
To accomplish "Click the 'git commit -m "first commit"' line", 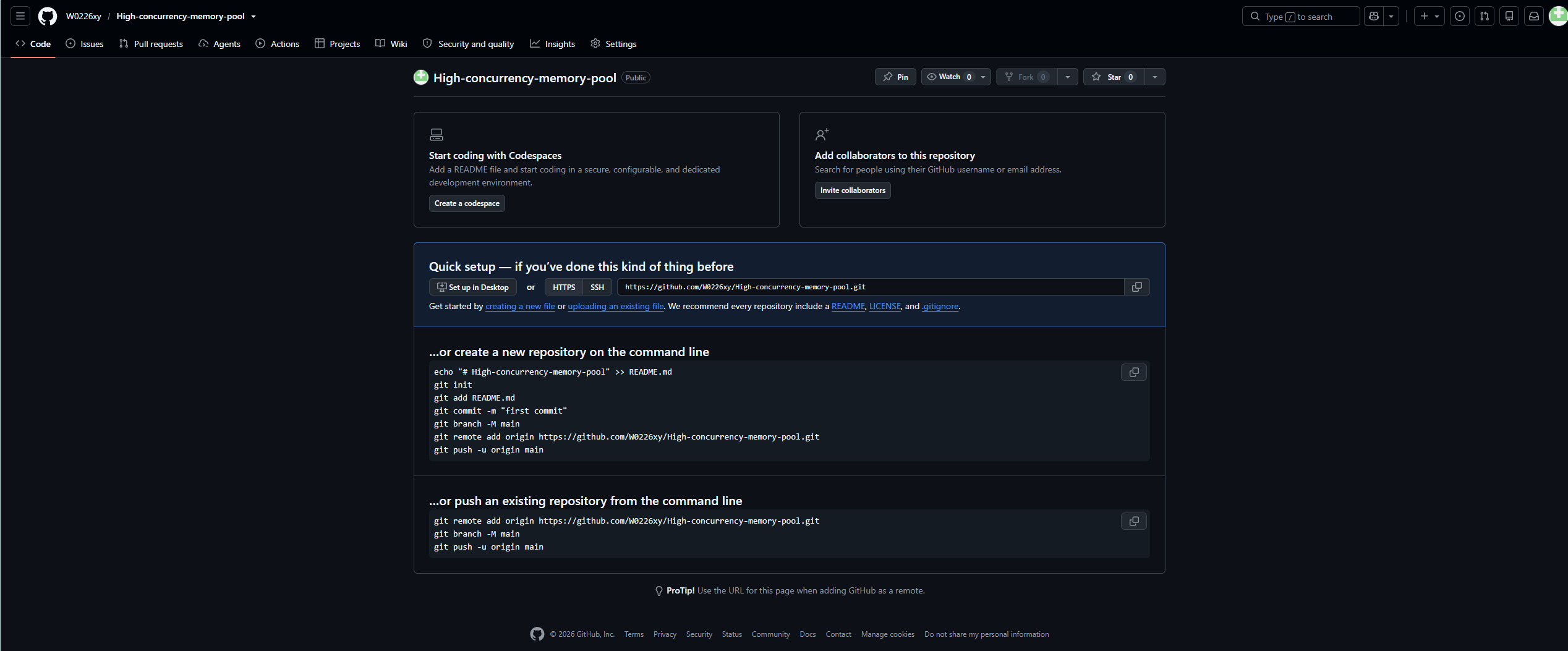I will (x=500, y=411).
